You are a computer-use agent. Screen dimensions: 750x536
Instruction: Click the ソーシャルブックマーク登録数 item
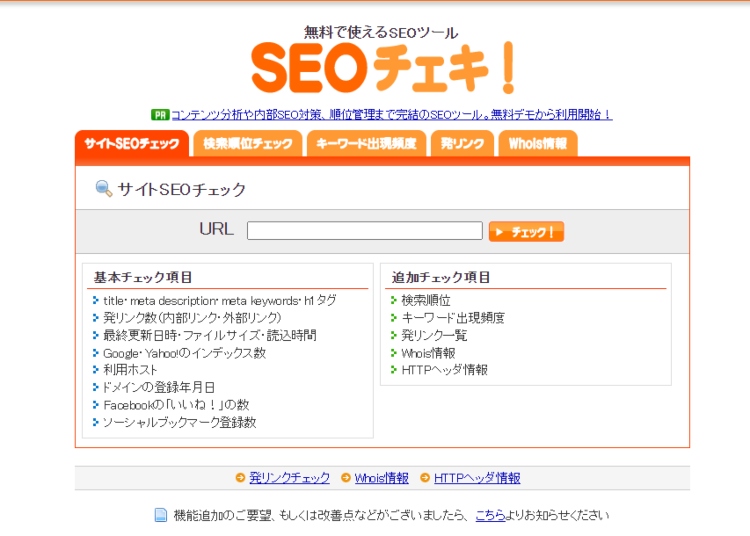pos(180,422)
